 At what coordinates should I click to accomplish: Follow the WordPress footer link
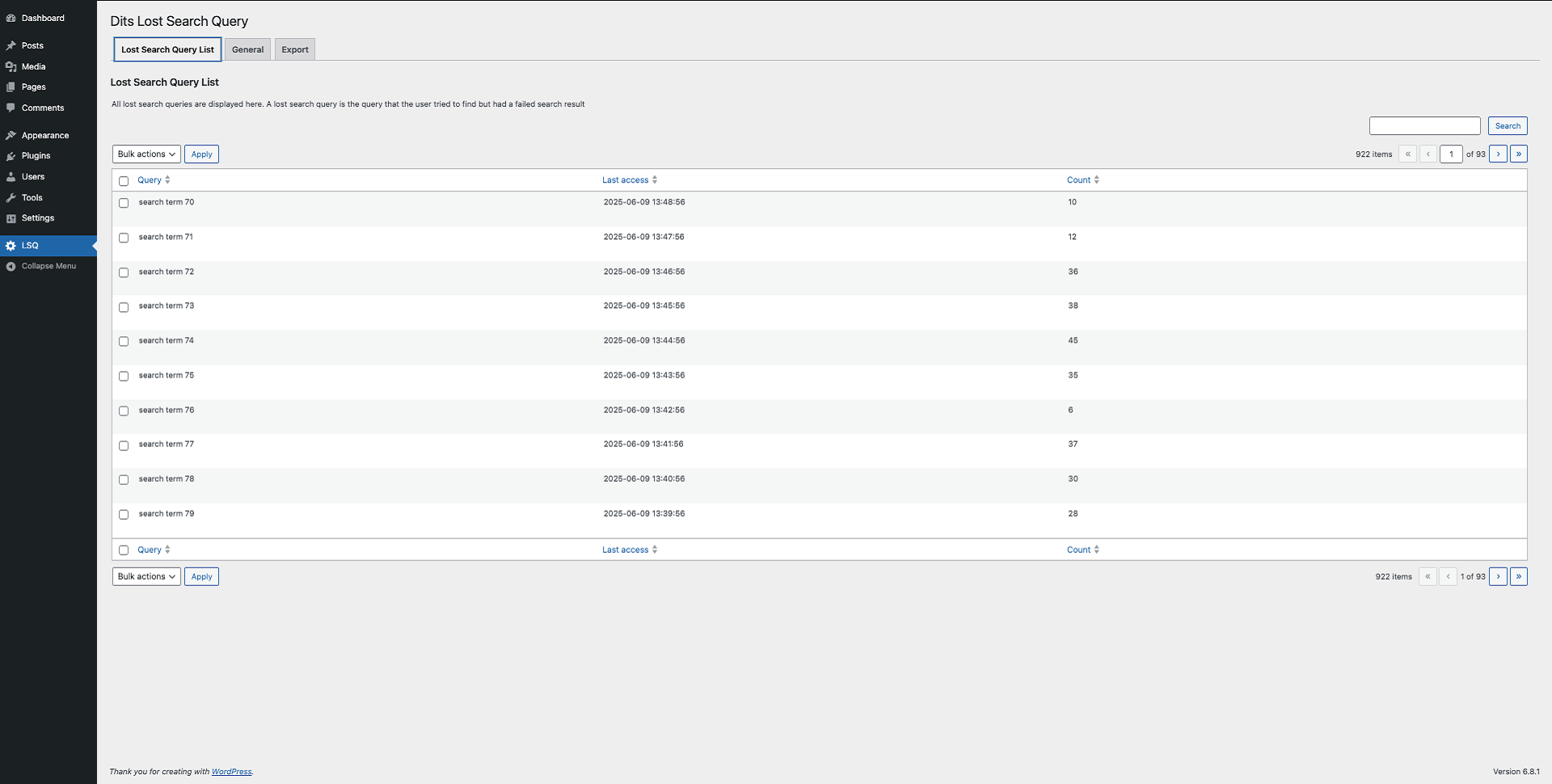(231, 772)
